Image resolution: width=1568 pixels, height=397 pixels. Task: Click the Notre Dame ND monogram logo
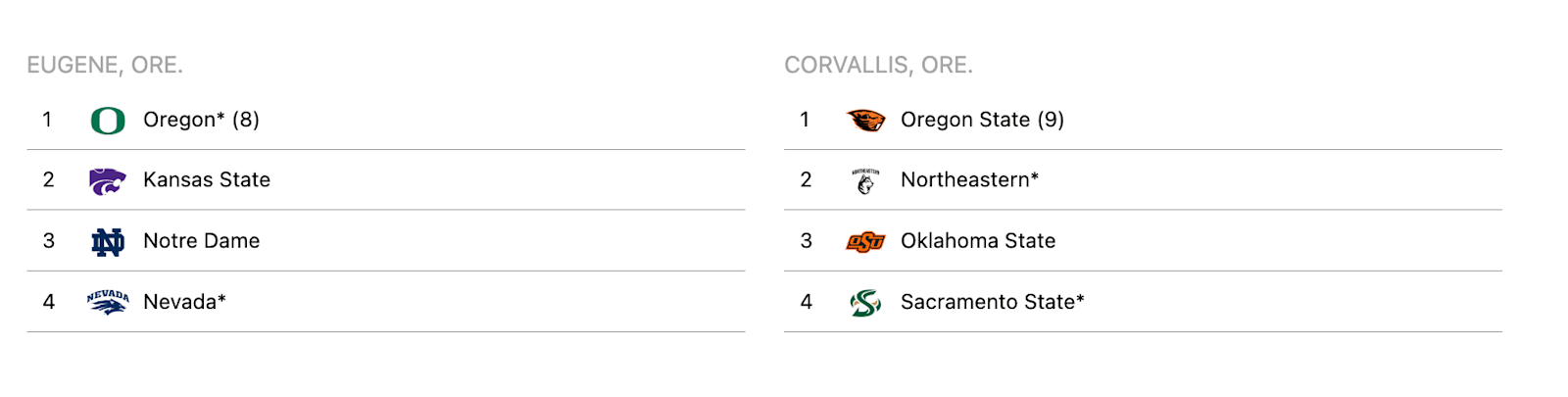tap(108, 242)
